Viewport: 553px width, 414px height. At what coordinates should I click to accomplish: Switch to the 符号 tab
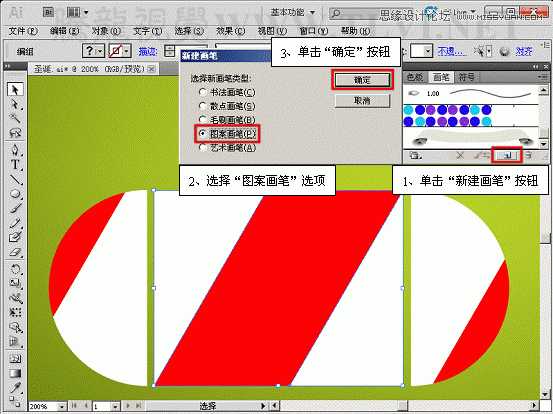(x=466, y=77)
